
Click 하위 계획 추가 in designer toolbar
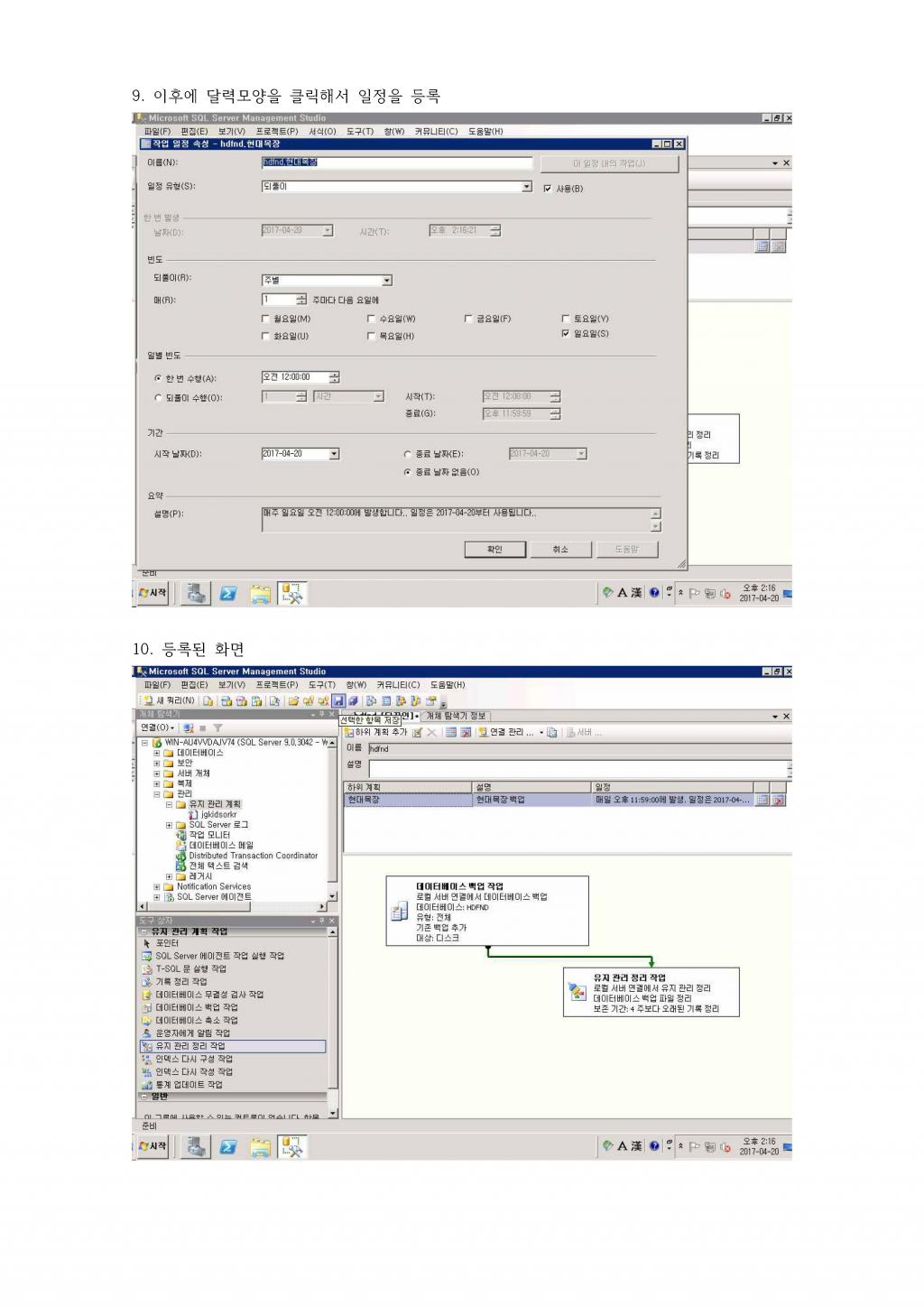(375, 732)
